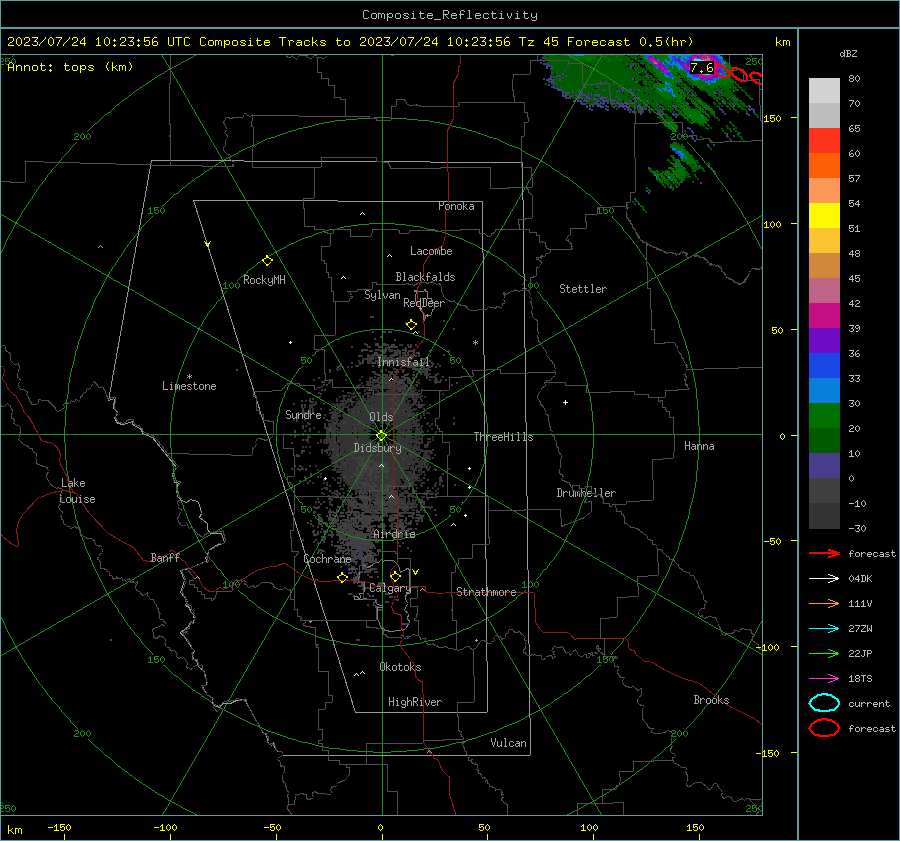Click the HighRiver label
Viewport: 900px width, 841px height.
pos(415,702)
